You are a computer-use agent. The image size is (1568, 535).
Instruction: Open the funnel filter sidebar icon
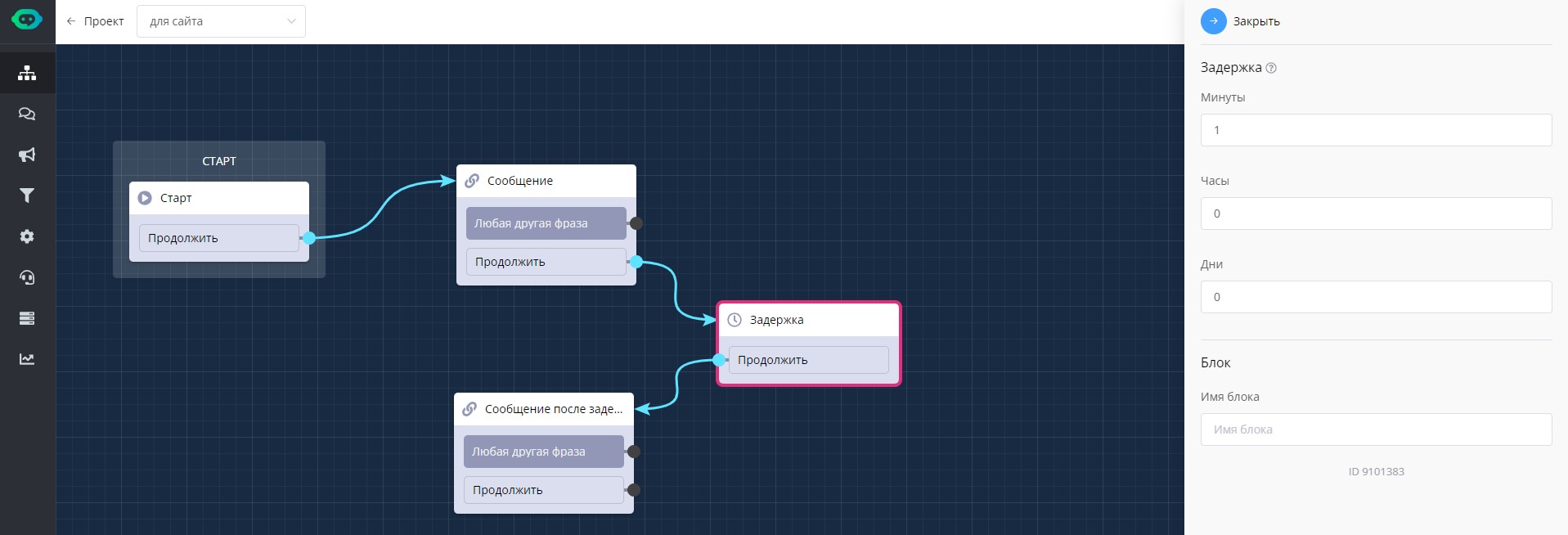coord(27,196)
